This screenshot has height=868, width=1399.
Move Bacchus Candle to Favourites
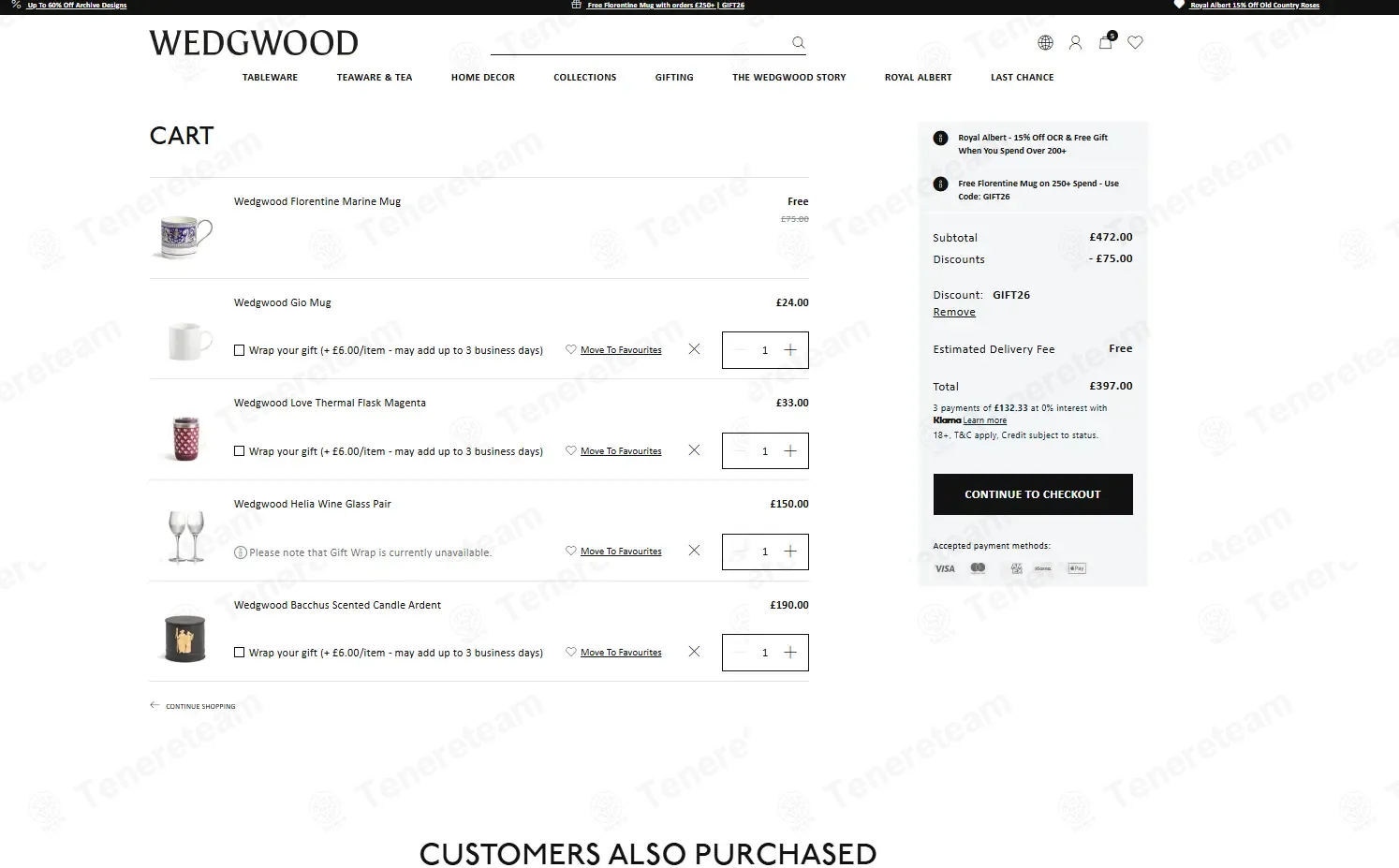pyautogui.click(x=621, y=653)
